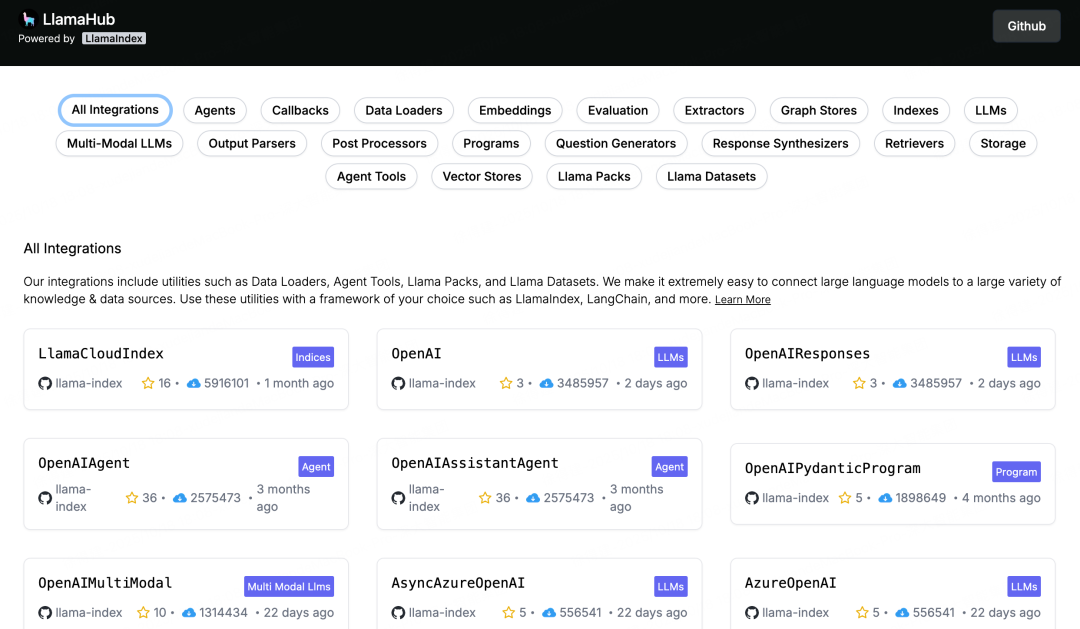
Task: Open the AsyncAzureOpenAI integration card
Action: (x=539, y=594)
